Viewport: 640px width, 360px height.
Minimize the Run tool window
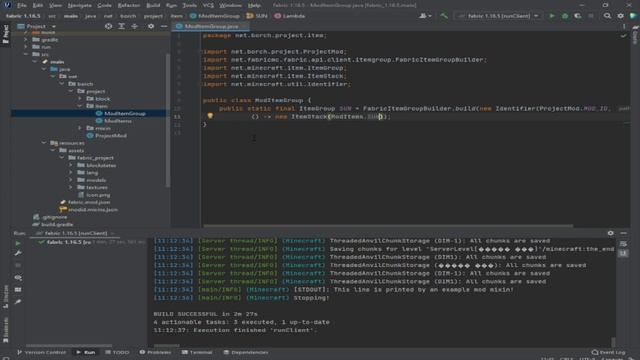tap(624, 233)
